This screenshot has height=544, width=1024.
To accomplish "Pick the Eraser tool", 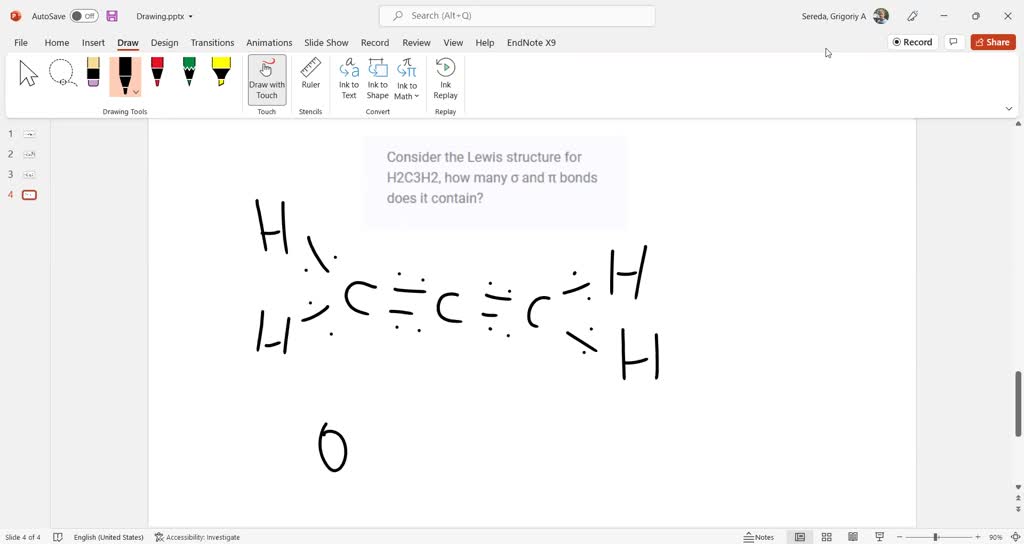I will coord(93,73).
